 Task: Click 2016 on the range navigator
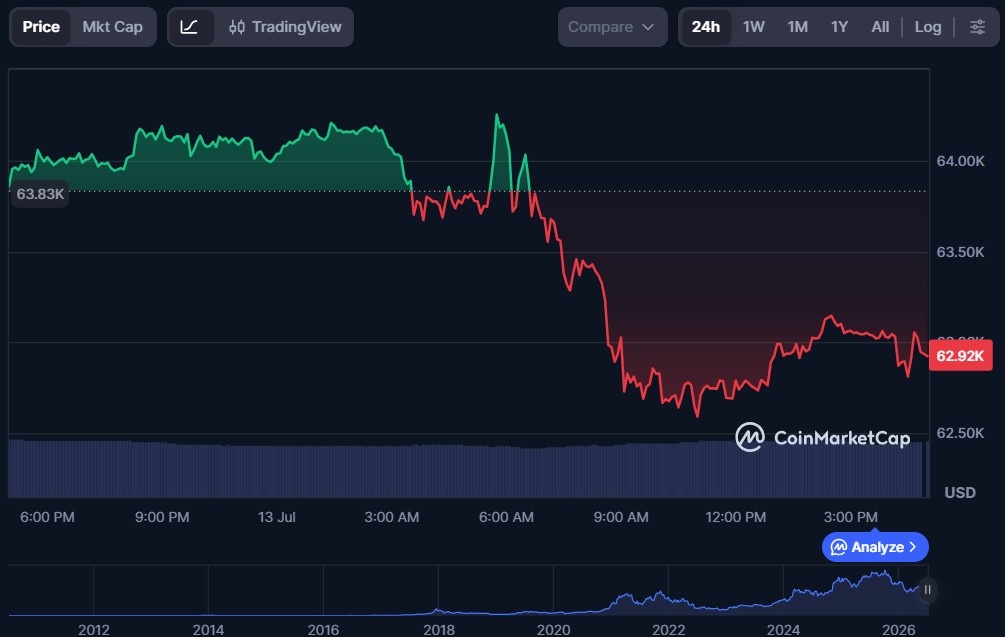[323, 629]
